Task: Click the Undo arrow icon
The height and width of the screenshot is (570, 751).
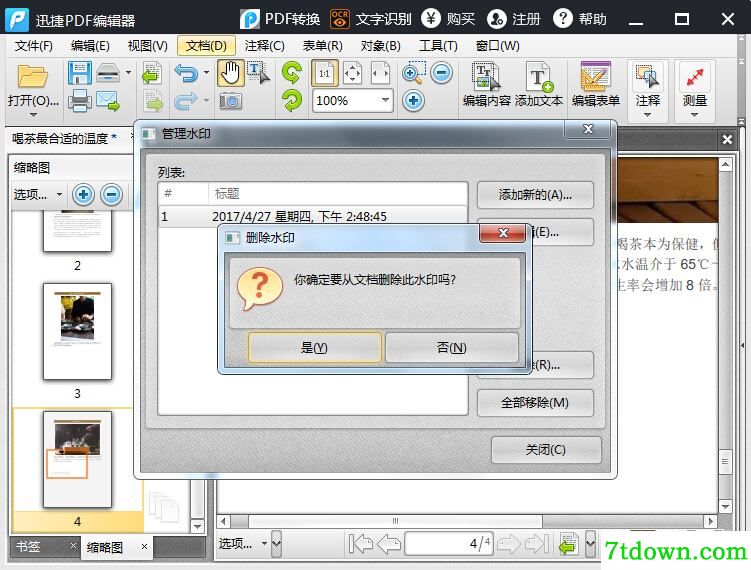Action: [x=186, y=73]
